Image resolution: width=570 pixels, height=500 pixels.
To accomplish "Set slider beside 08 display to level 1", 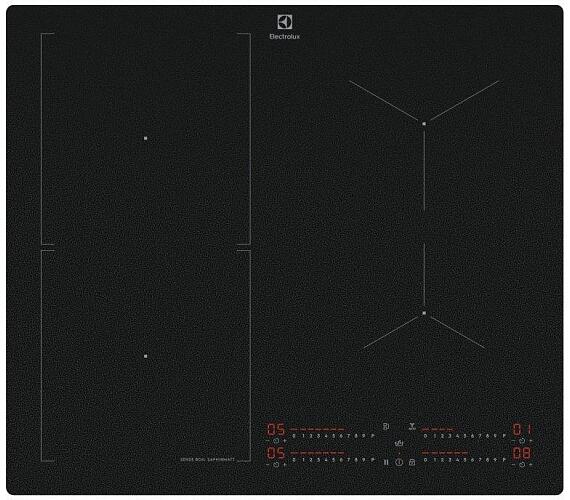I will tap(435, 460).
